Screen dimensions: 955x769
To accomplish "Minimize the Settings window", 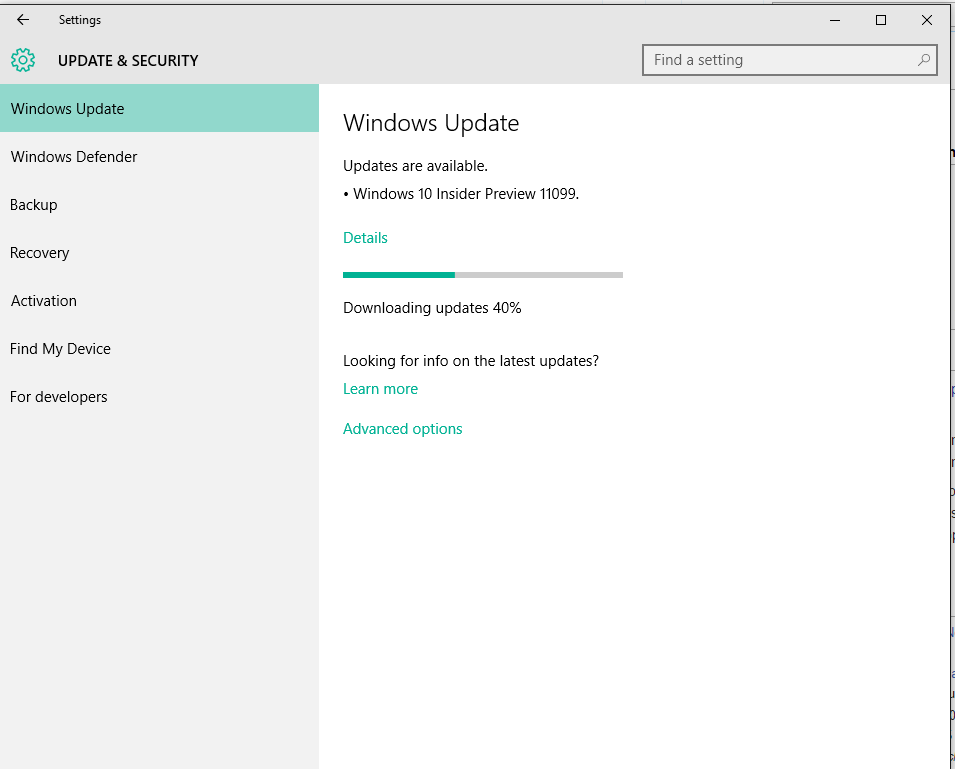I will pyautogui.click(x=835, y=20).
